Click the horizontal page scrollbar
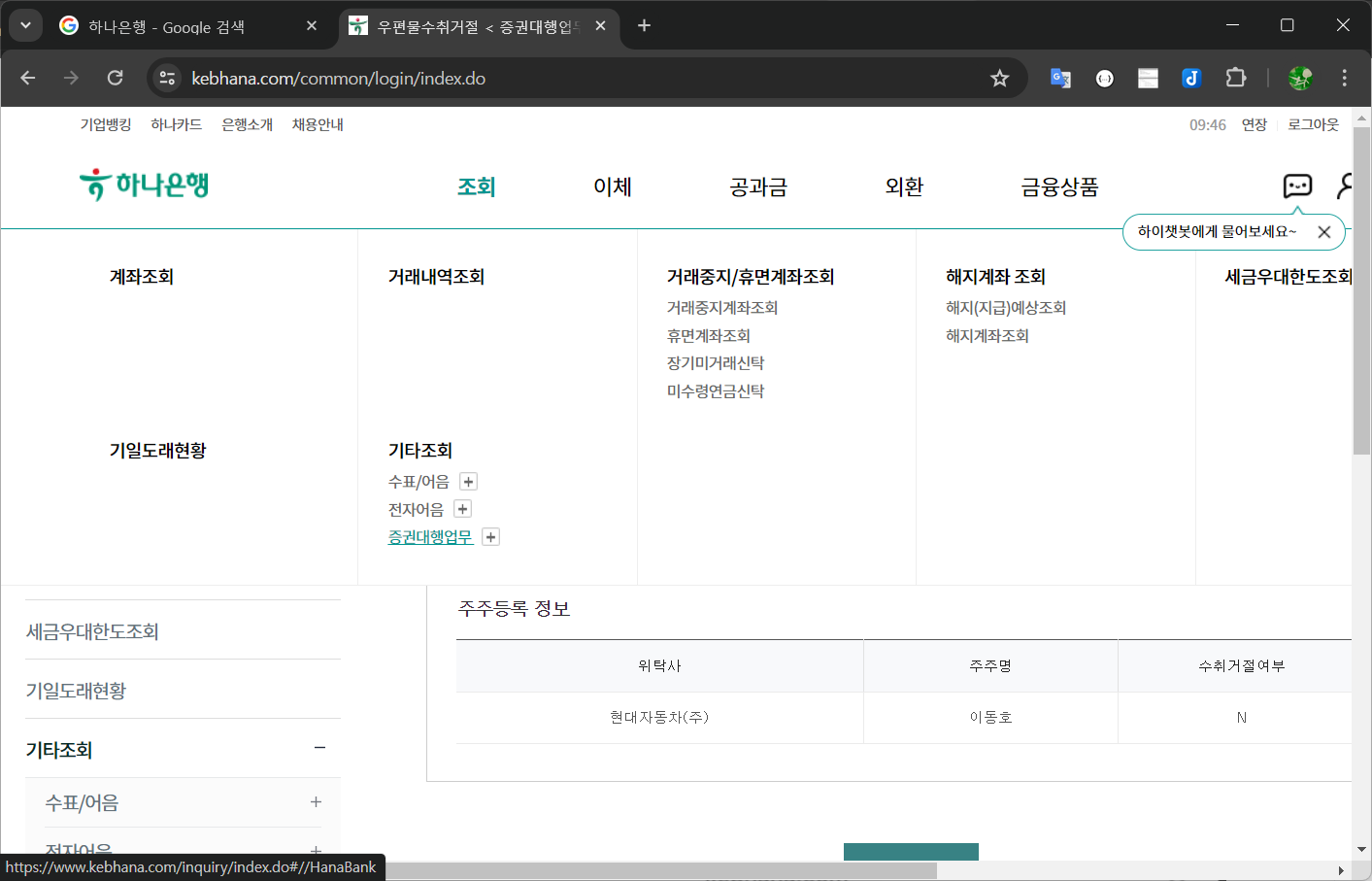The width and height of the screenshot is (1372, 881). tap(660, 870)
